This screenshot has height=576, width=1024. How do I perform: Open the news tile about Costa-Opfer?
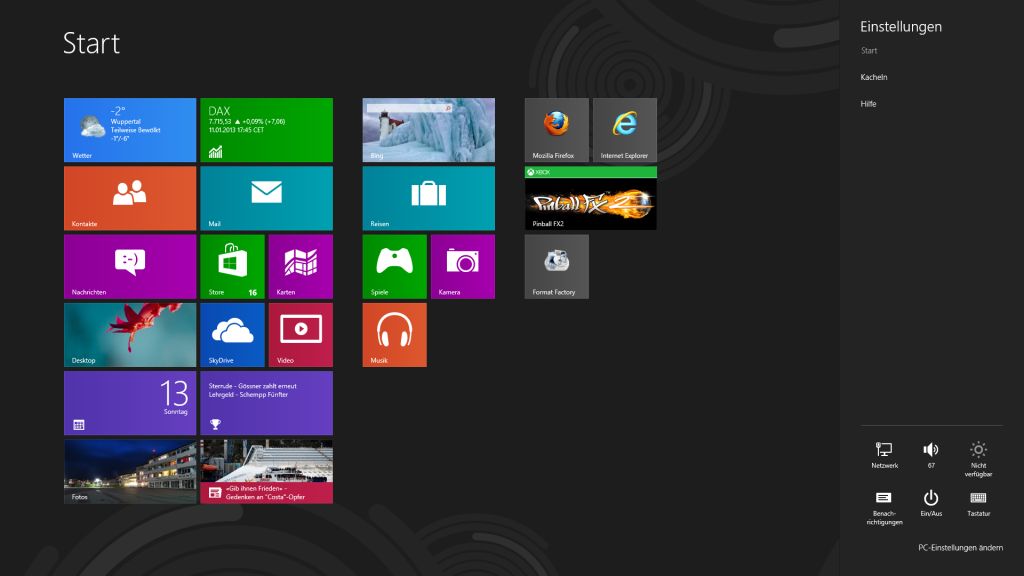tap(266, 471)
